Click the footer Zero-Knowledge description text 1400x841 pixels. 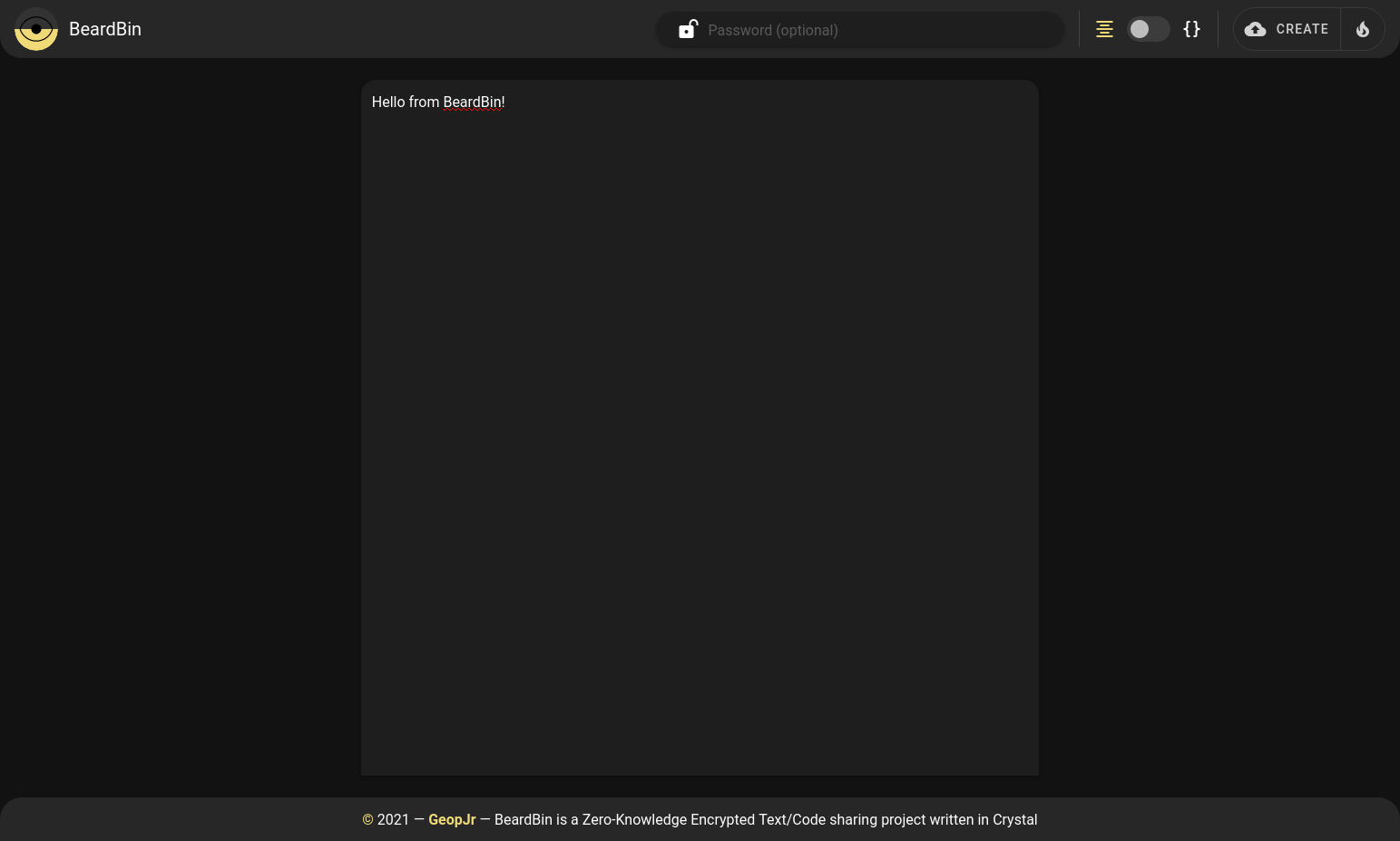click(766, 819)
